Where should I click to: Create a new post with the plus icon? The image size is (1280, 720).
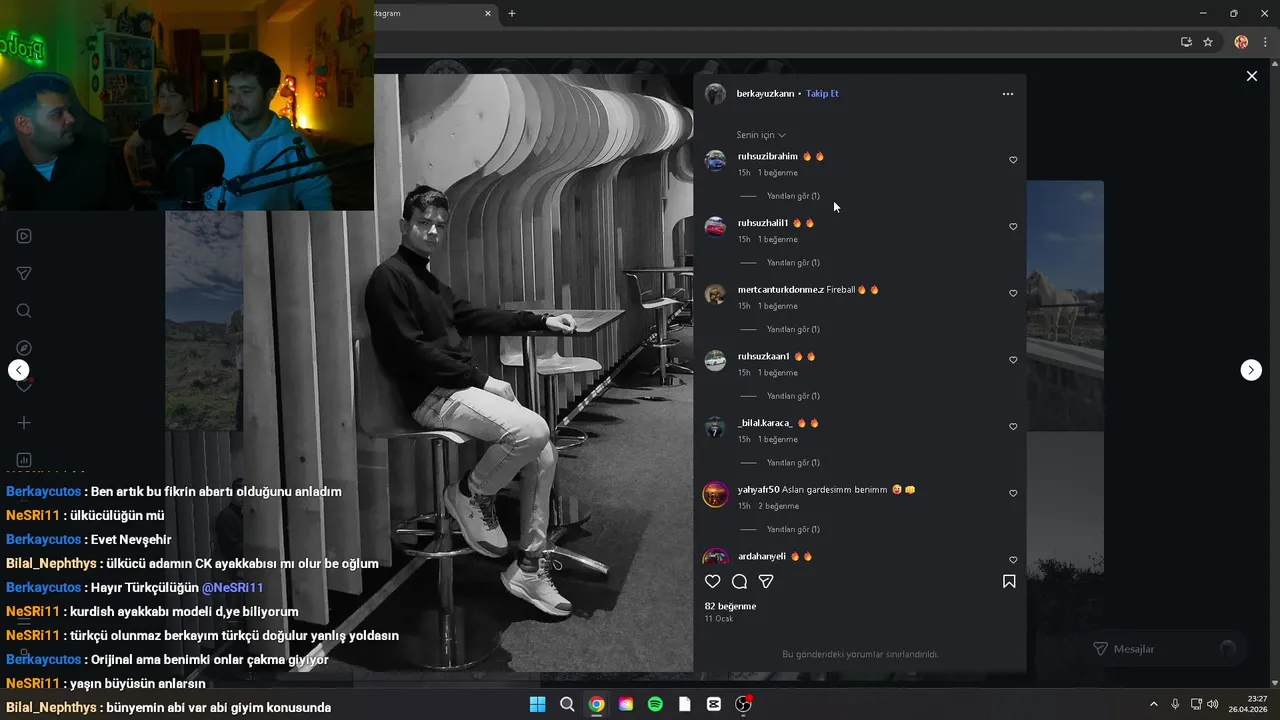[x=24, y=423]
